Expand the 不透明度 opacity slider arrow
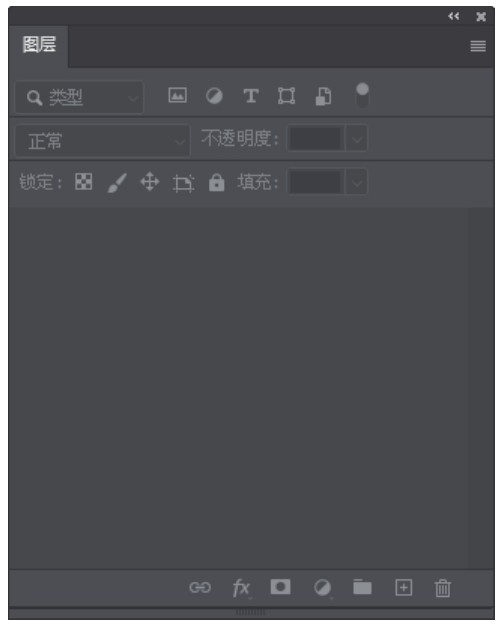Screen dimensions: 504x628 coord(357,139)
